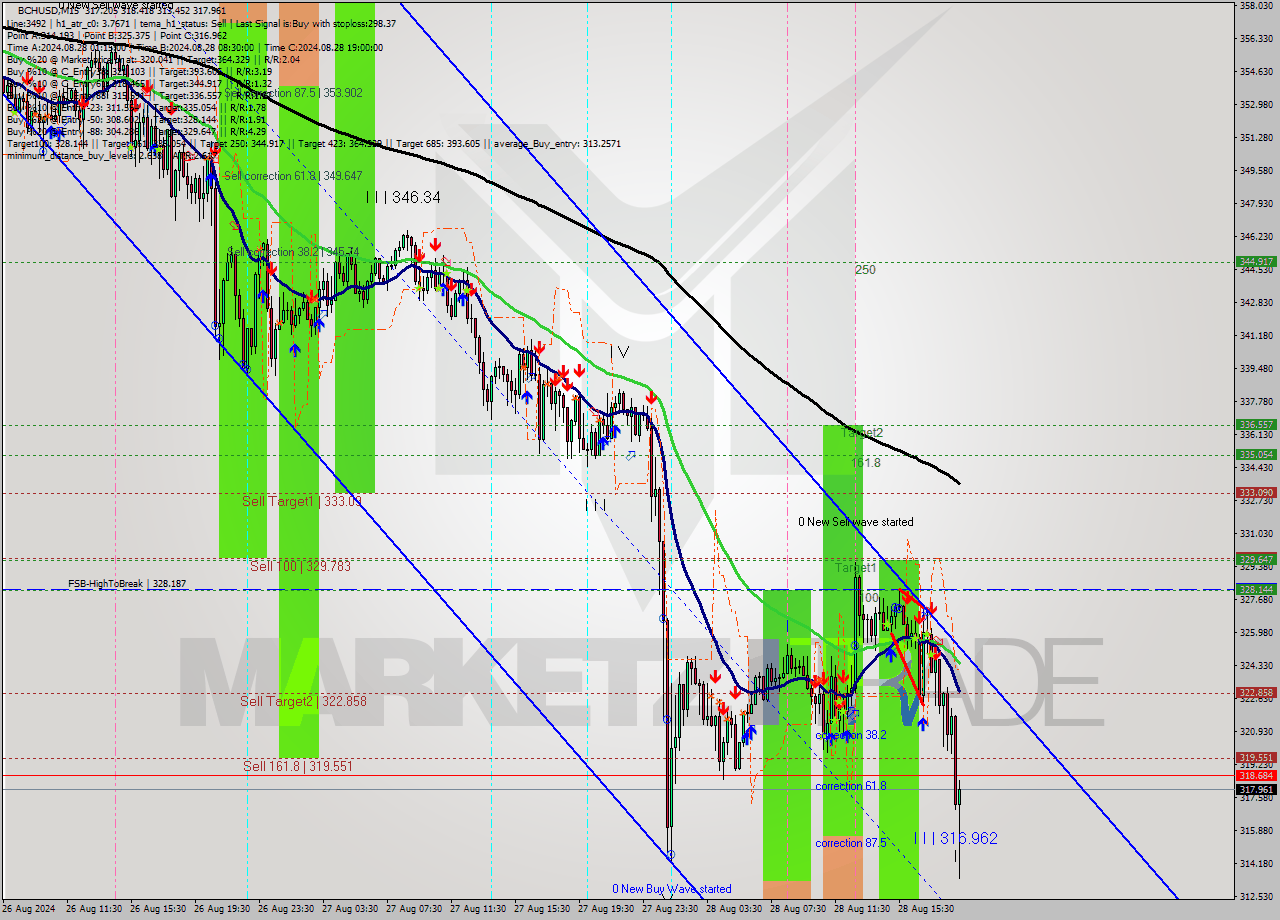Click the red 322.858 price tag

click(x=1256, y=692)
